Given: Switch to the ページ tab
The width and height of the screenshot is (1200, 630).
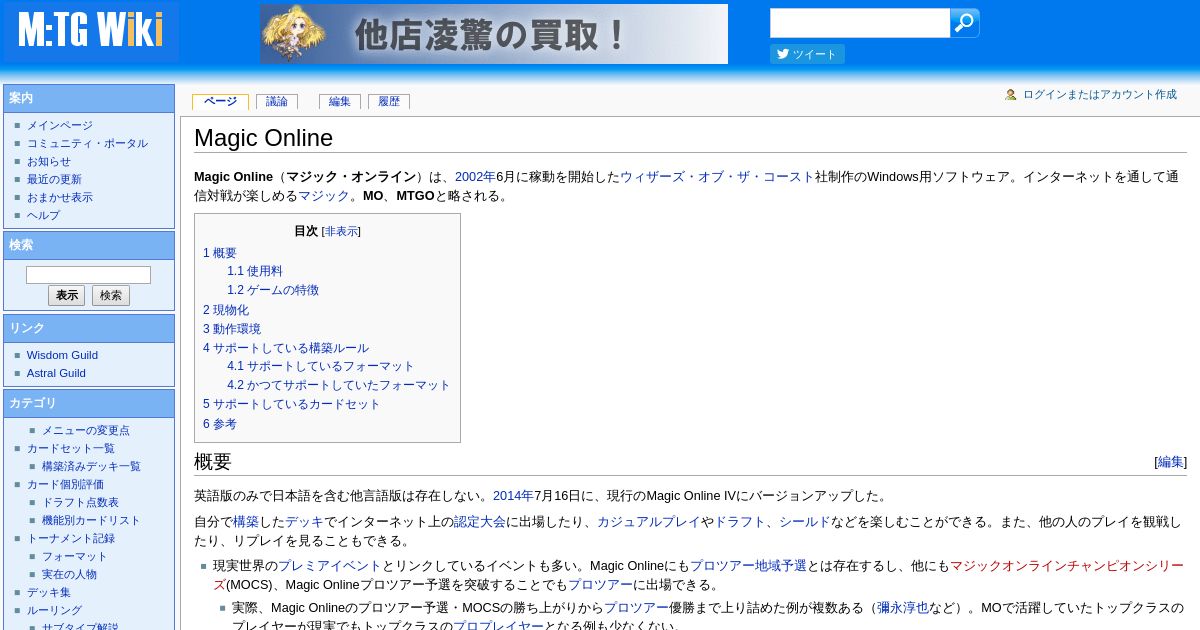Looking at the screenshot, I should [220, 102].
